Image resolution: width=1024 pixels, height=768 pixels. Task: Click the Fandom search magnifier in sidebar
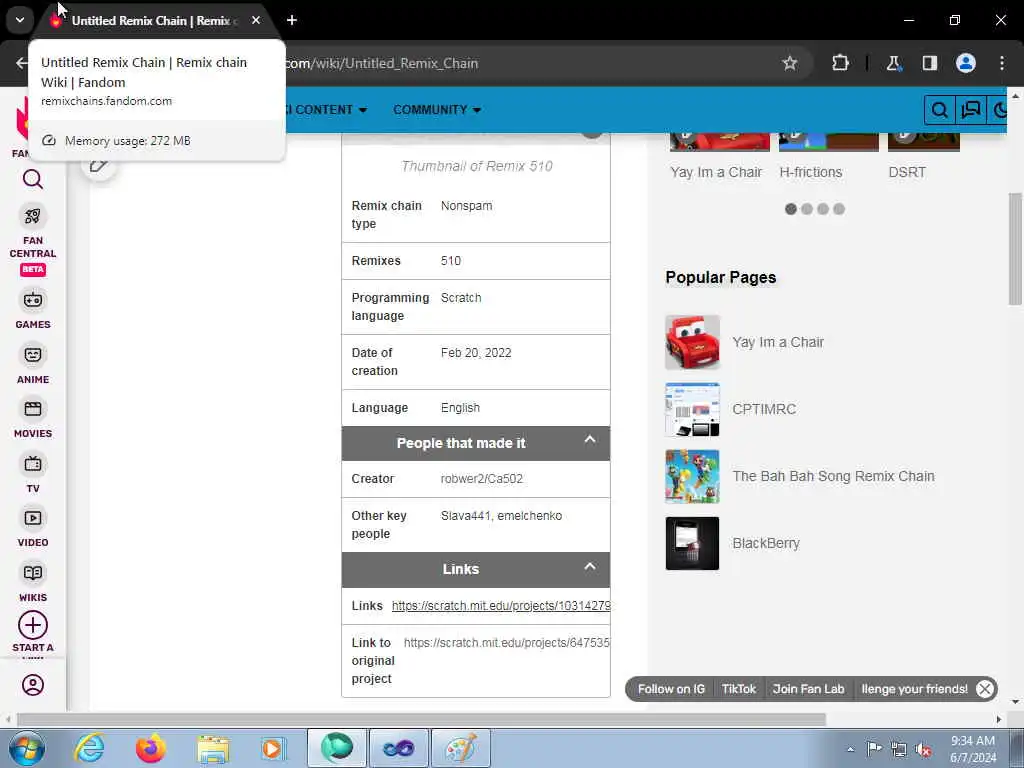33,179
